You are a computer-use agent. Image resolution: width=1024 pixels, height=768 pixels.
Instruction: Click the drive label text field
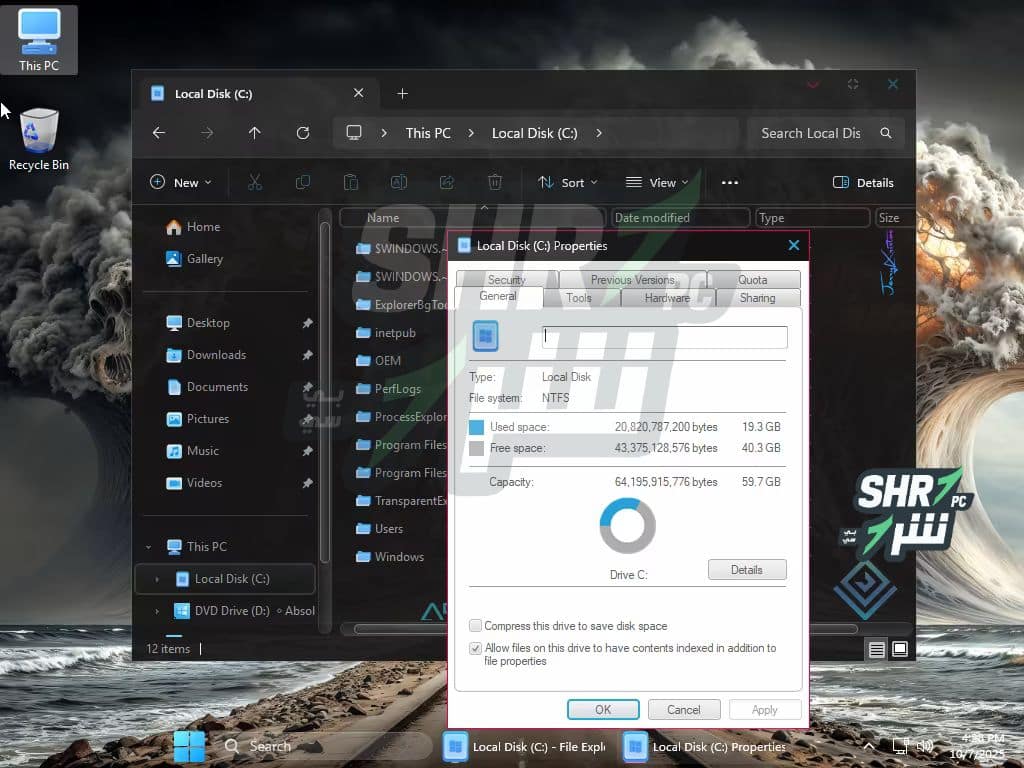pos(665,338)
